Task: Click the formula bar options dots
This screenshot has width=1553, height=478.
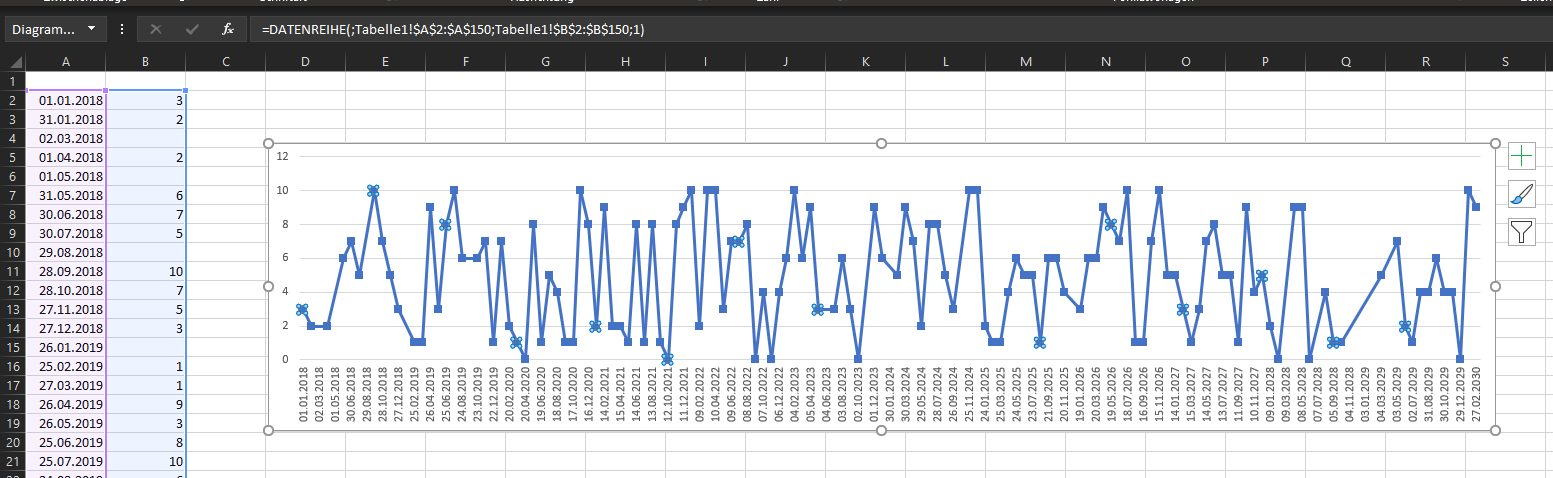Action: point(122,29)
